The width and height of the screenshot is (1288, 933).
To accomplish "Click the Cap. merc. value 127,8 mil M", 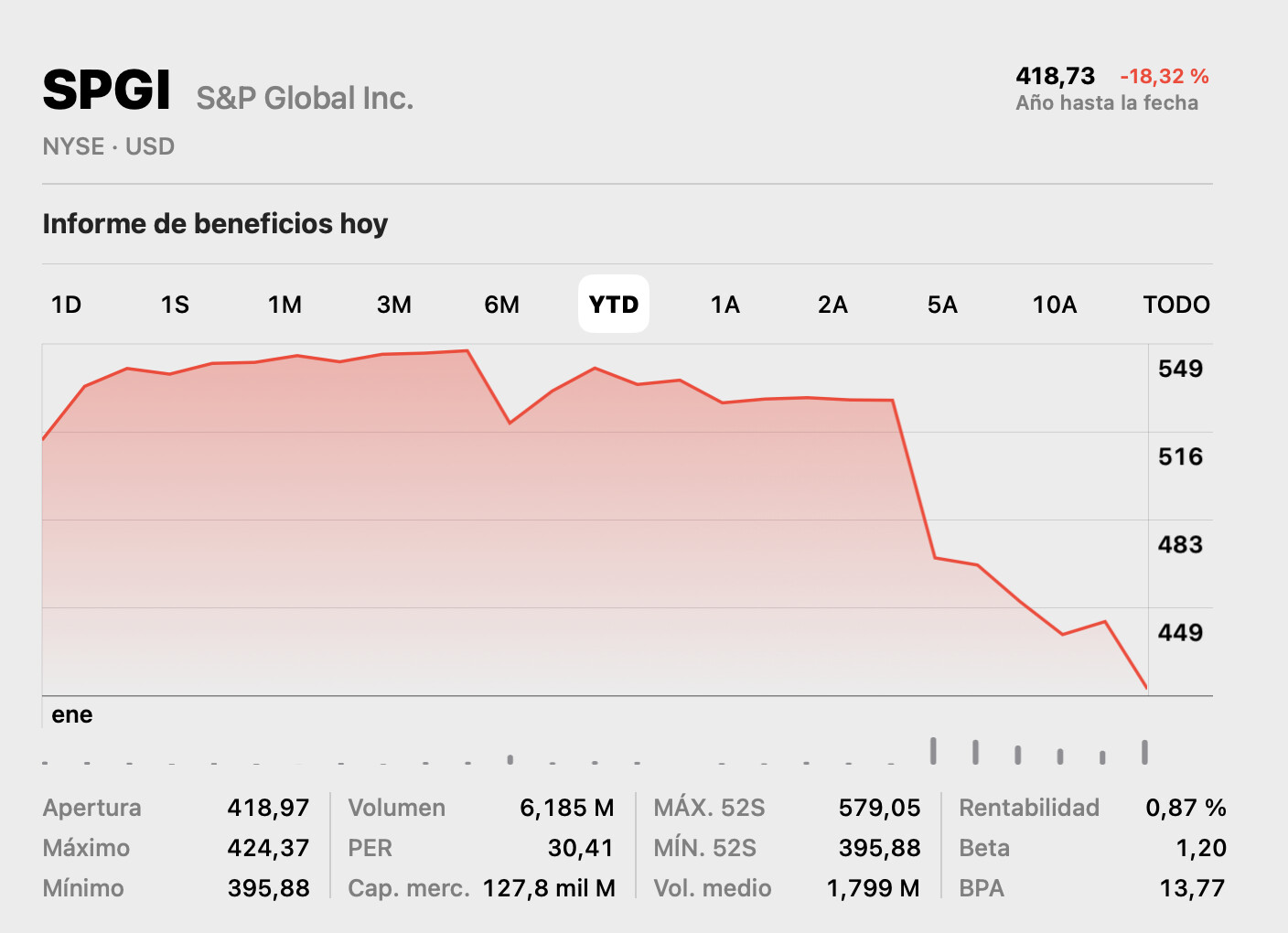I will coord(549,888).
